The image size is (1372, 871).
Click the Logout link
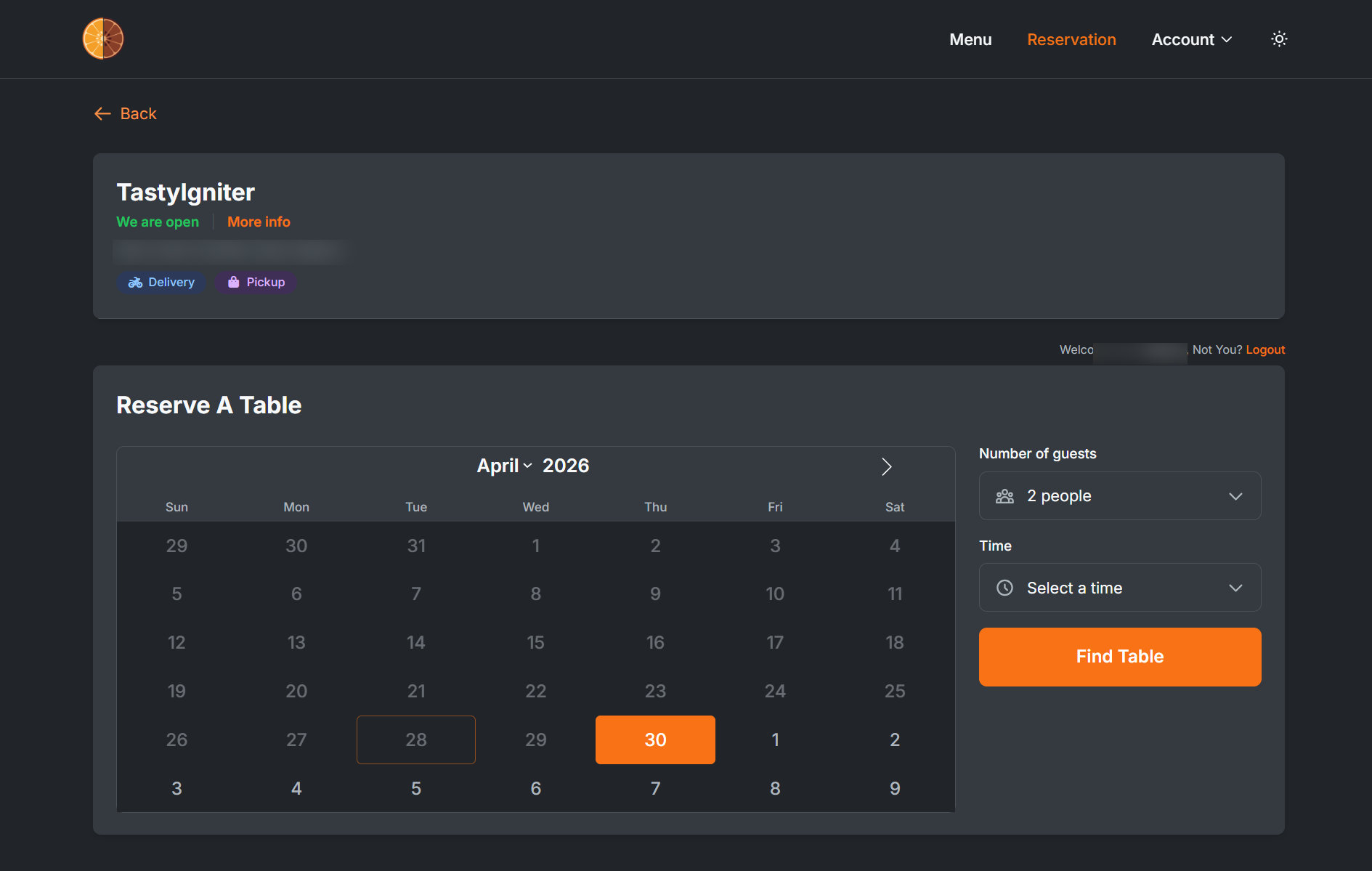[x=1265, y=349]
